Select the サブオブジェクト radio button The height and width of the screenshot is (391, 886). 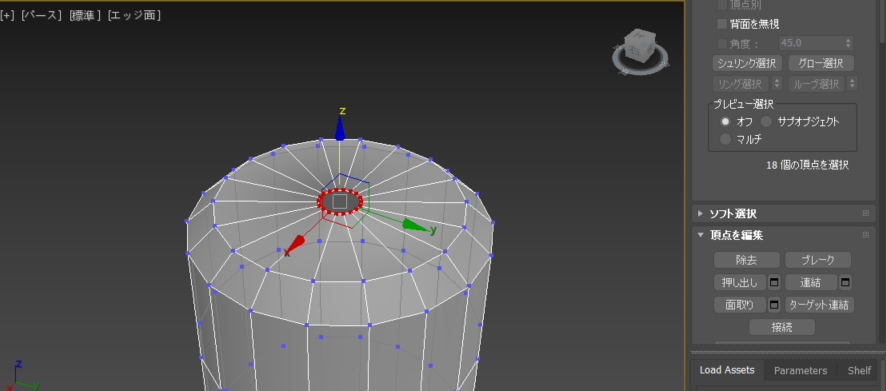tap(766, 121)
